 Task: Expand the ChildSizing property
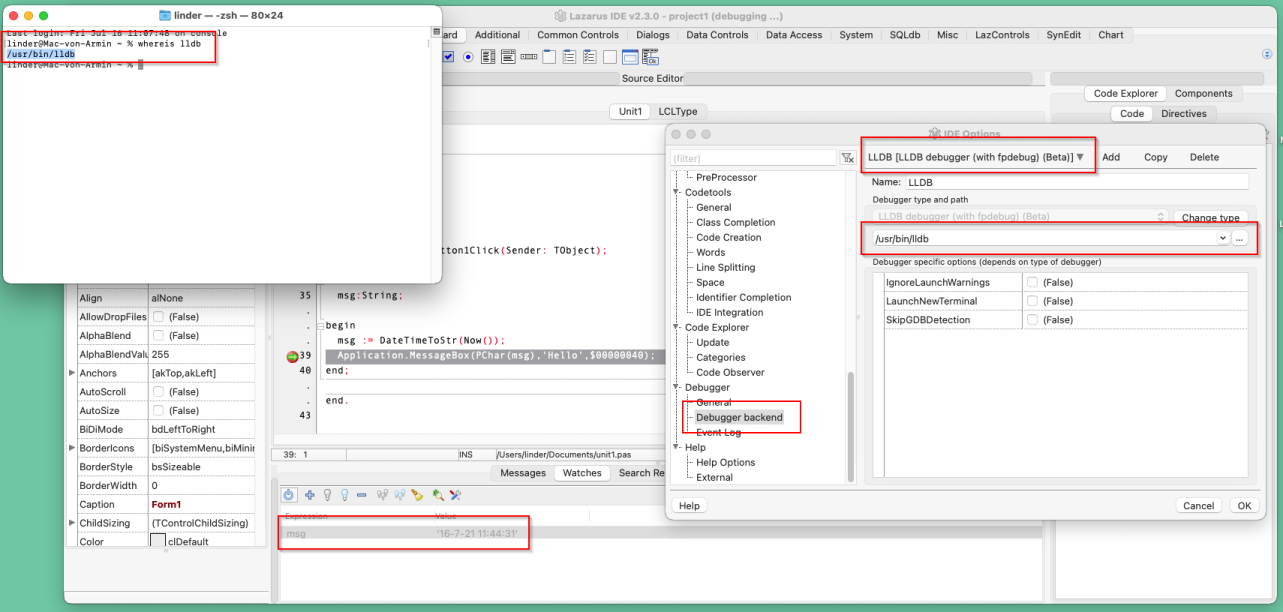(72, 523)
